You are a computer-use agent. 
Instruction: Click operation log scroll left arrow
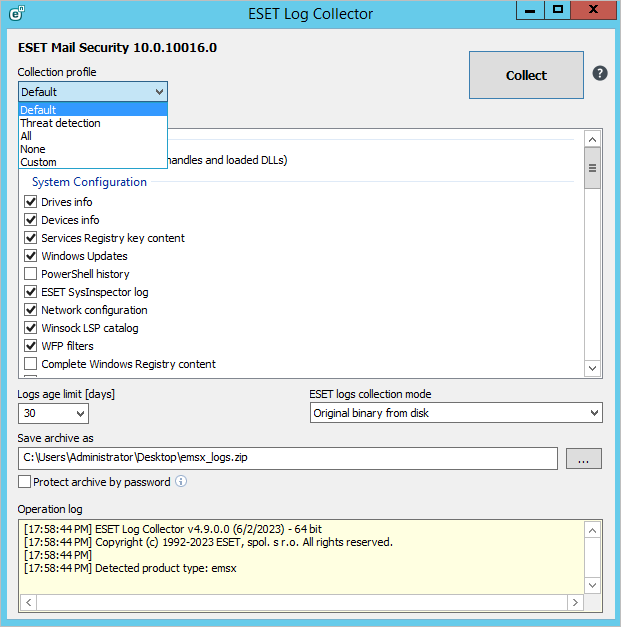pyautogui.click(x=28, y=602)
